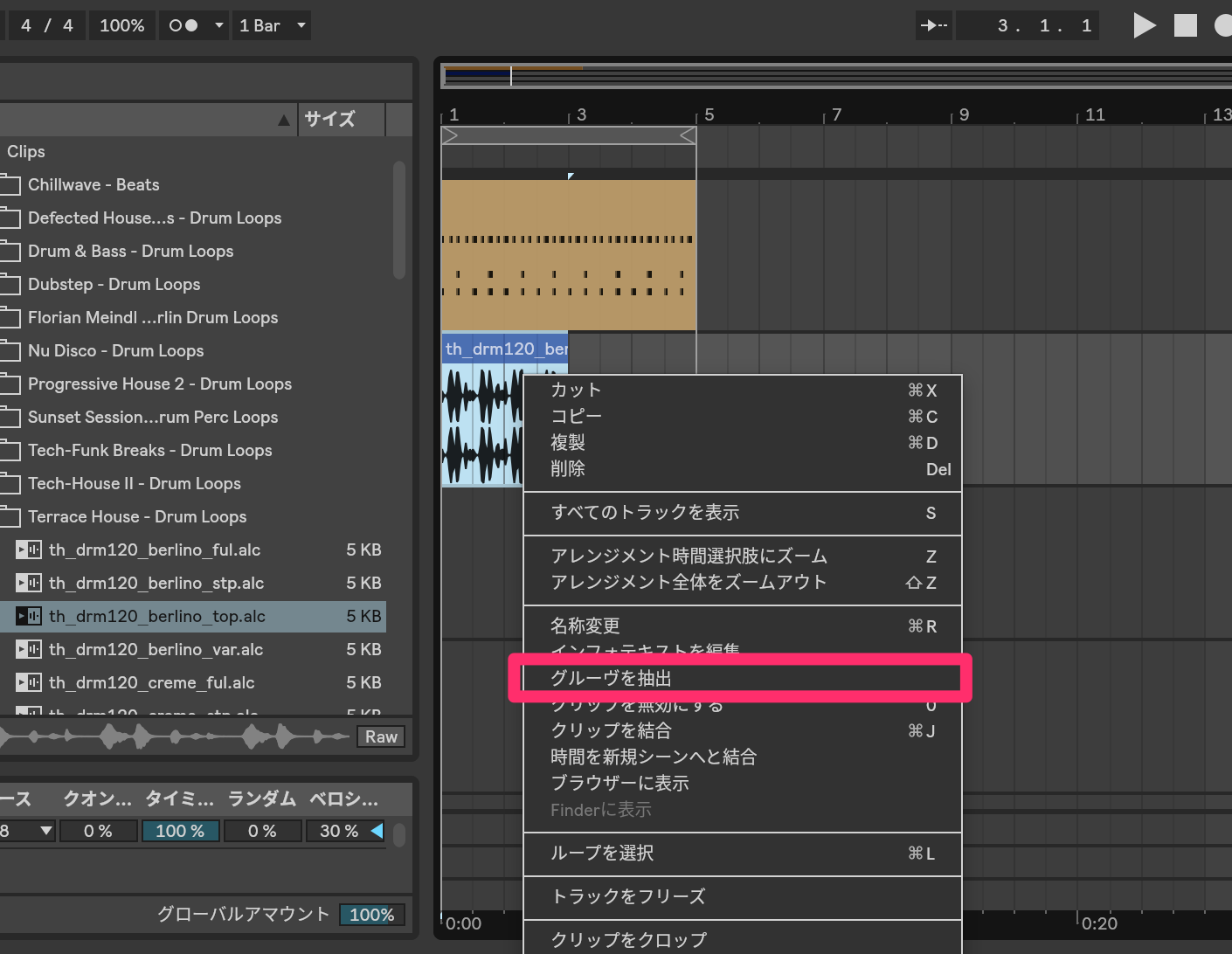The height and width of the screenshot is (954, 1232).
Task: Choose すべてのトラックを表示 menu item
Action: click(x=743, y=513)
